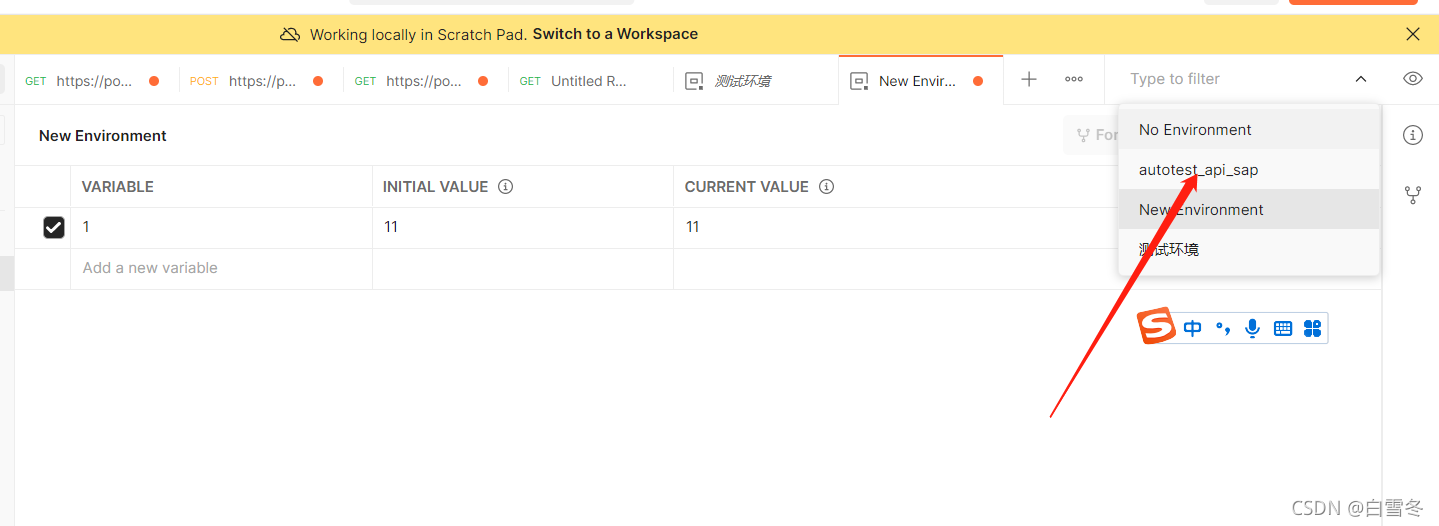
Task: Select 测试环境 in environment dropdown
Action: click(x=1249, y=250)
